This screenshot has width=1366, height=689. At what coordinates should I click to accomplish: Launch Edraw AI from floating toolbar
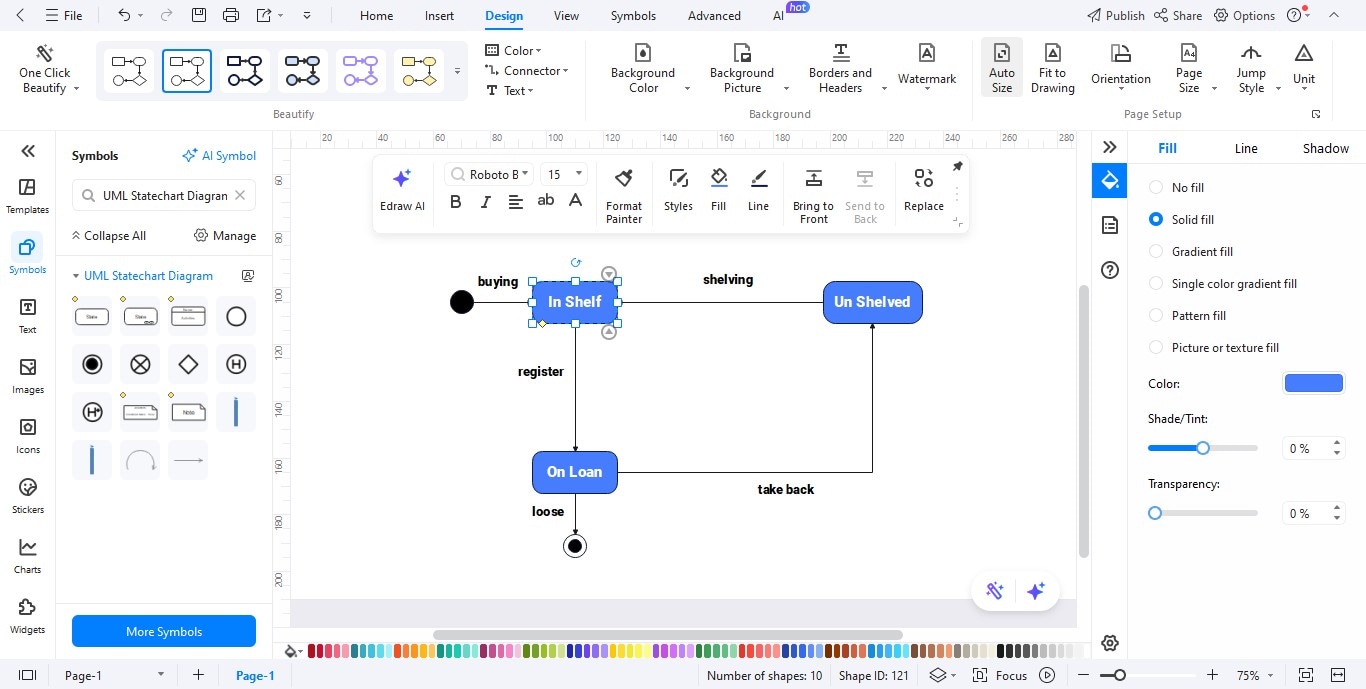[402, 190]
